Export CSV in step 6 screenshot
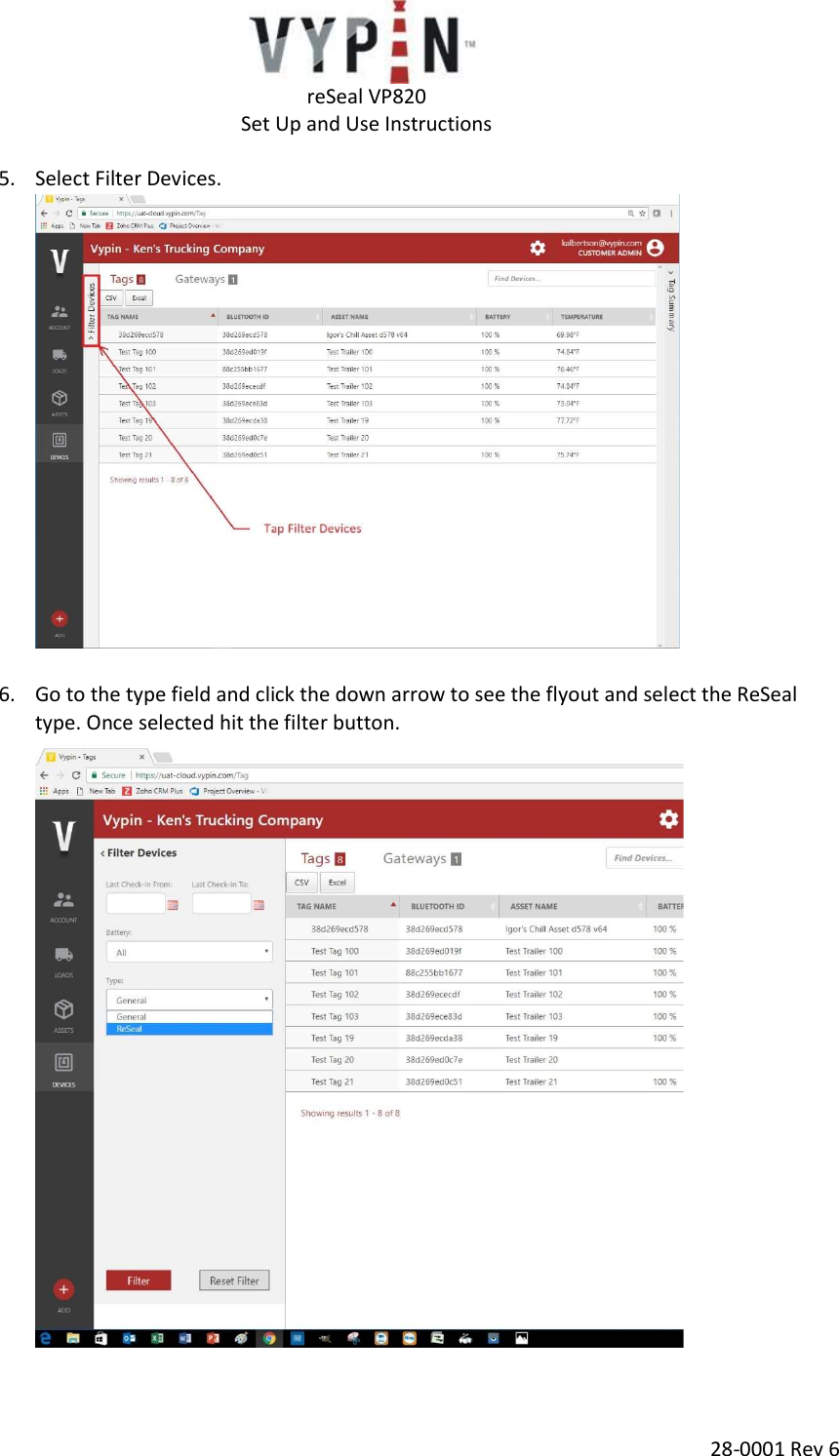The height and width of the screenshot is (1456, 839). 301,883
